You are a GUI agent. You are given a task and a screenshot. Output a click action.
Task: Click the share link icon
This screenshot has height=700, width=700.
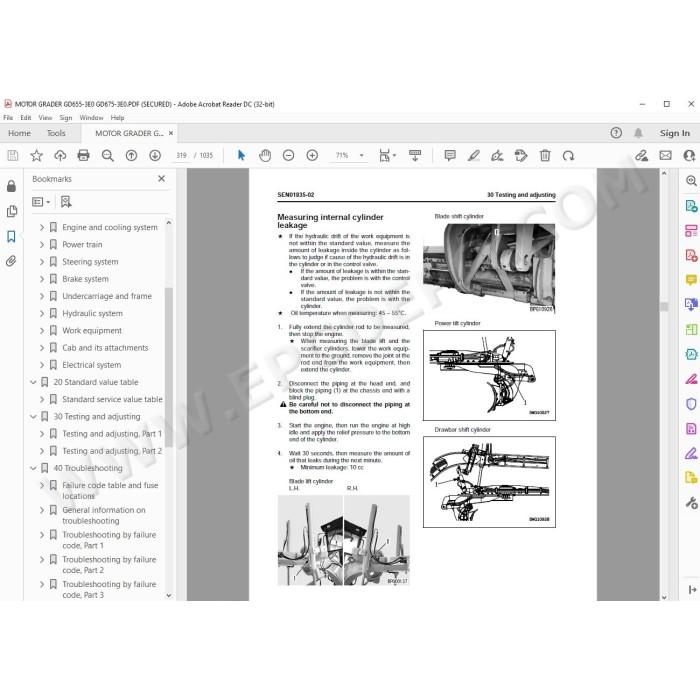click(x=642, y=155)
